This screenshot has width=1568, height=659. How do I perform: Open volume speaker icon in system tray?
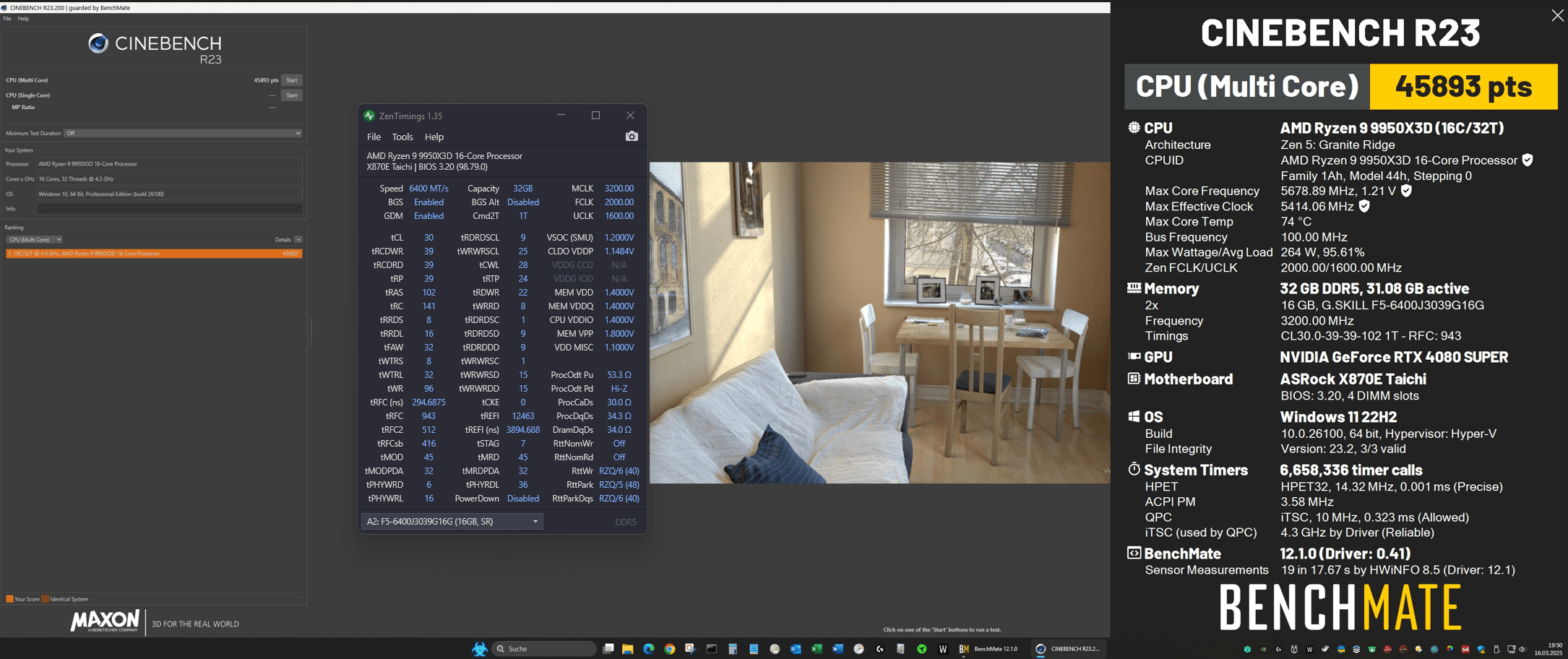point(1522,649)
